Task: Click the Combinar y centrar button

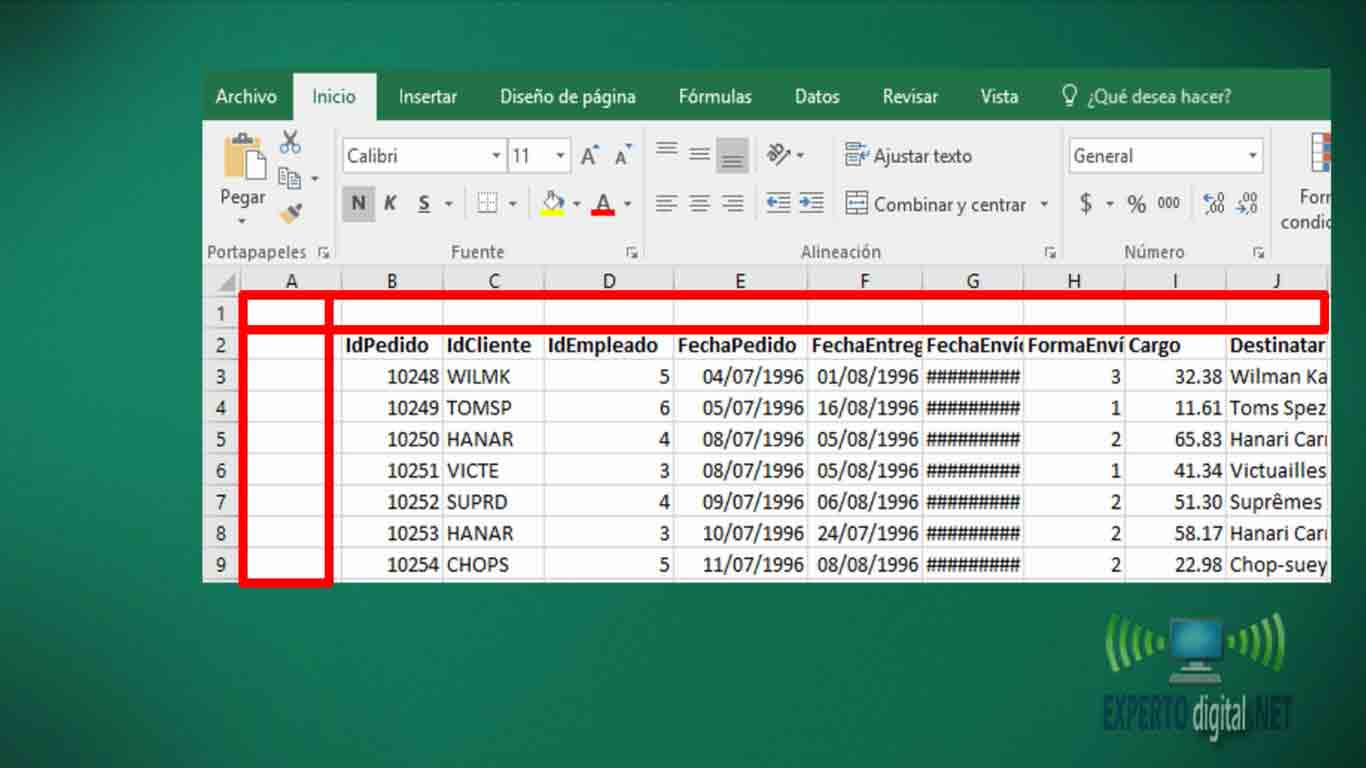Action: (x=937, y=204)
